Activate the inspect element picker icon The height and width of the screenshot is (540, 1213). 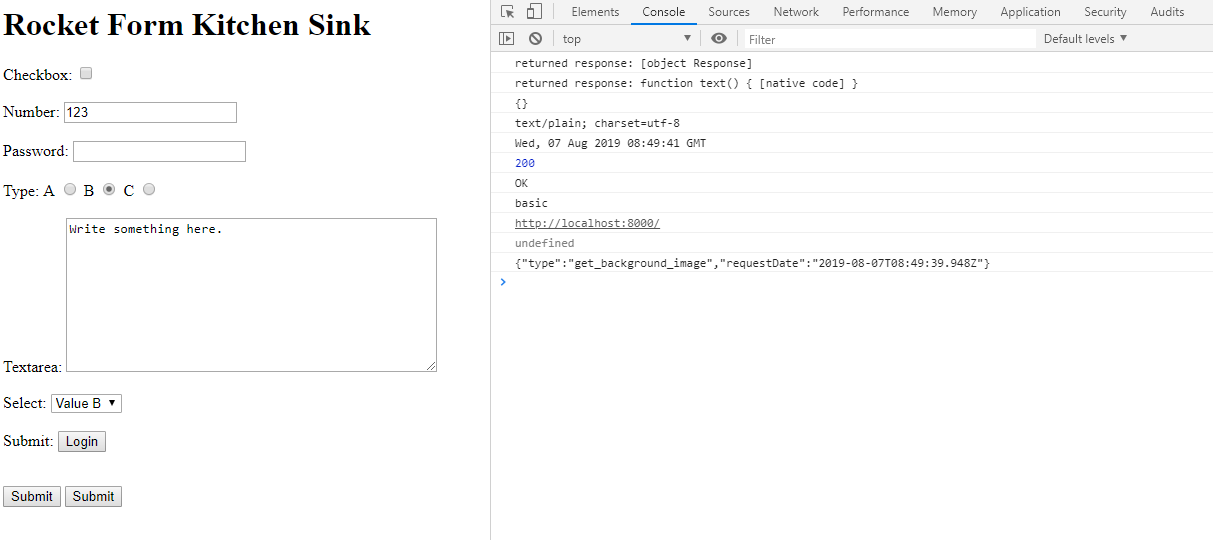point(508,12)
